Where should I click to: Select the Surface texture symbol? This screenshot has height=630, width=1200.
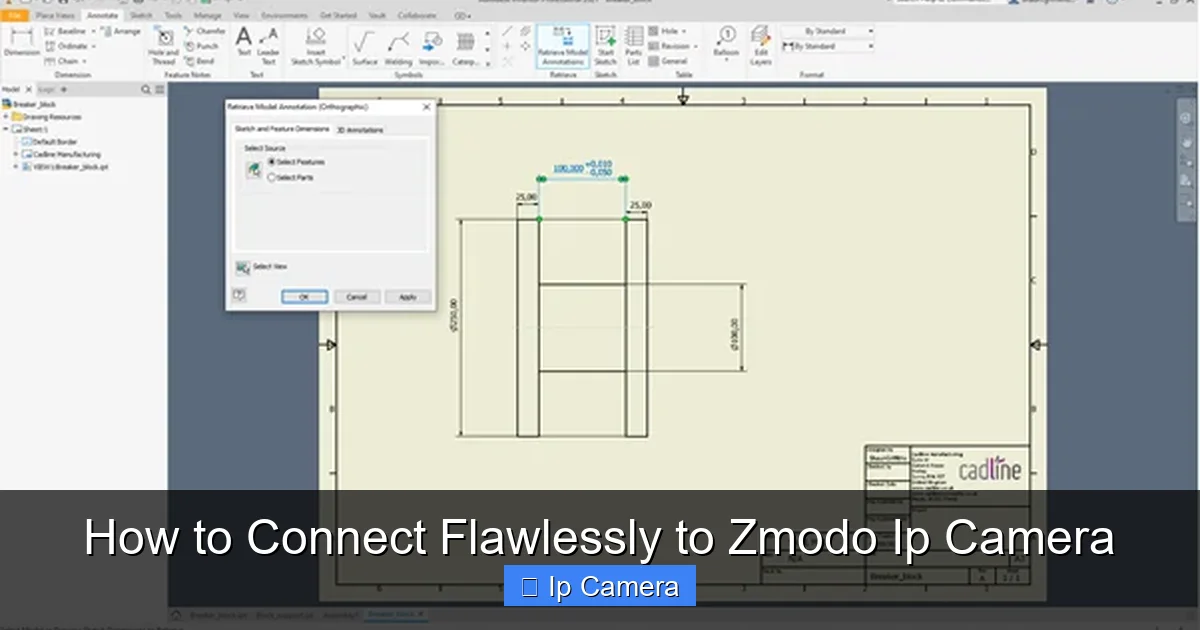(x=365, y=46)
